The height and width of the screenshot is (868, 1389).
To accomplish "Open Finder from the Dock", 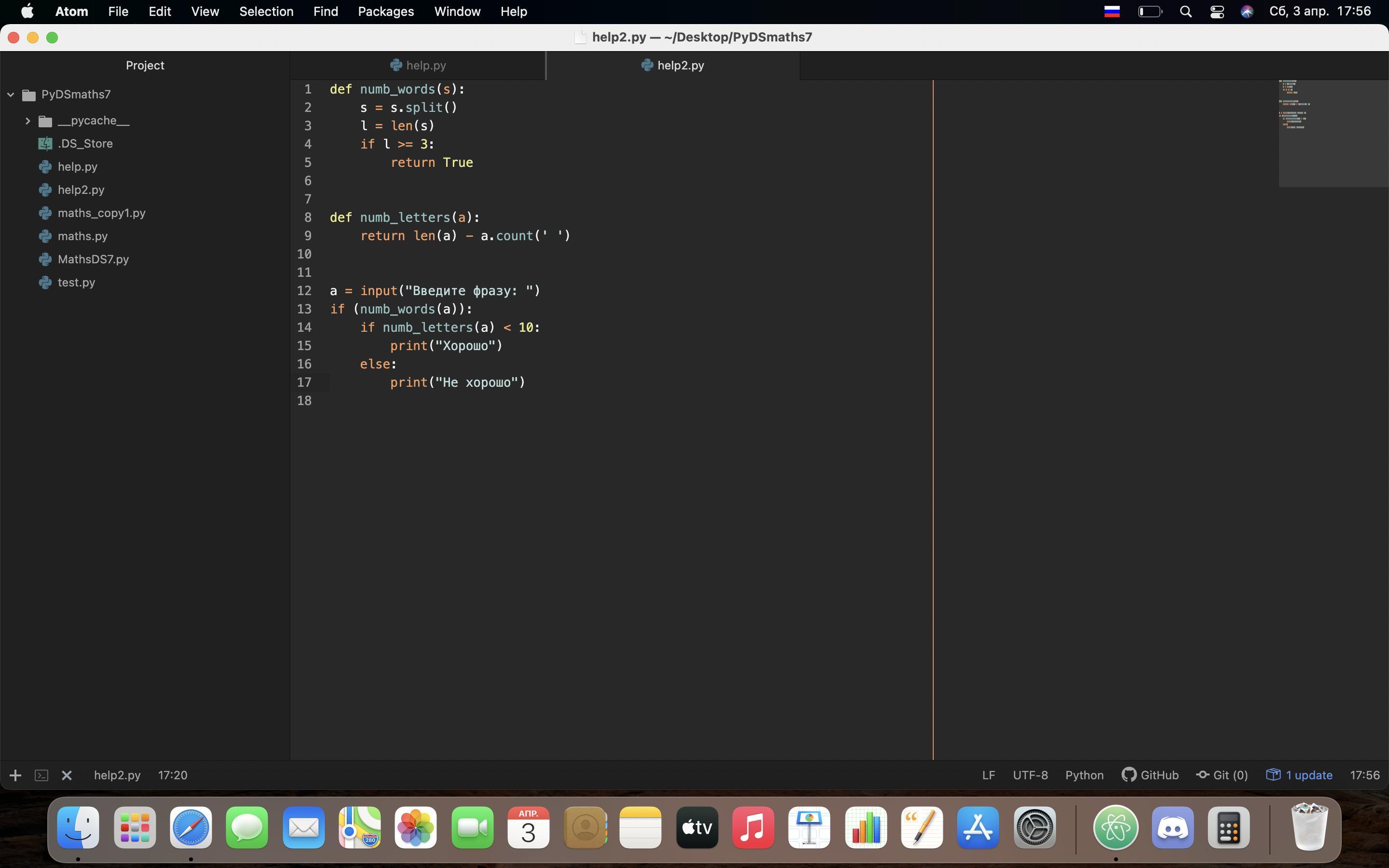I will coord(78,828).
